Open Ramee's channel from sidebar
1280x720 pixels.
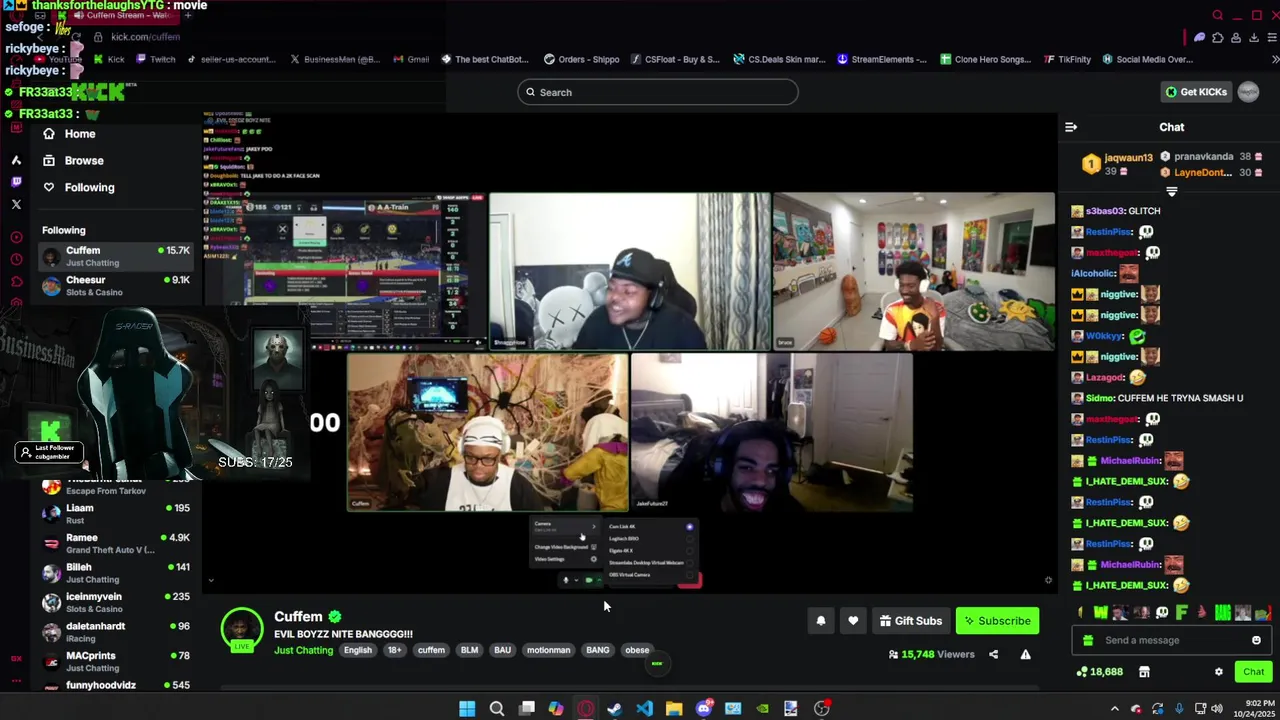pos(116,543)
